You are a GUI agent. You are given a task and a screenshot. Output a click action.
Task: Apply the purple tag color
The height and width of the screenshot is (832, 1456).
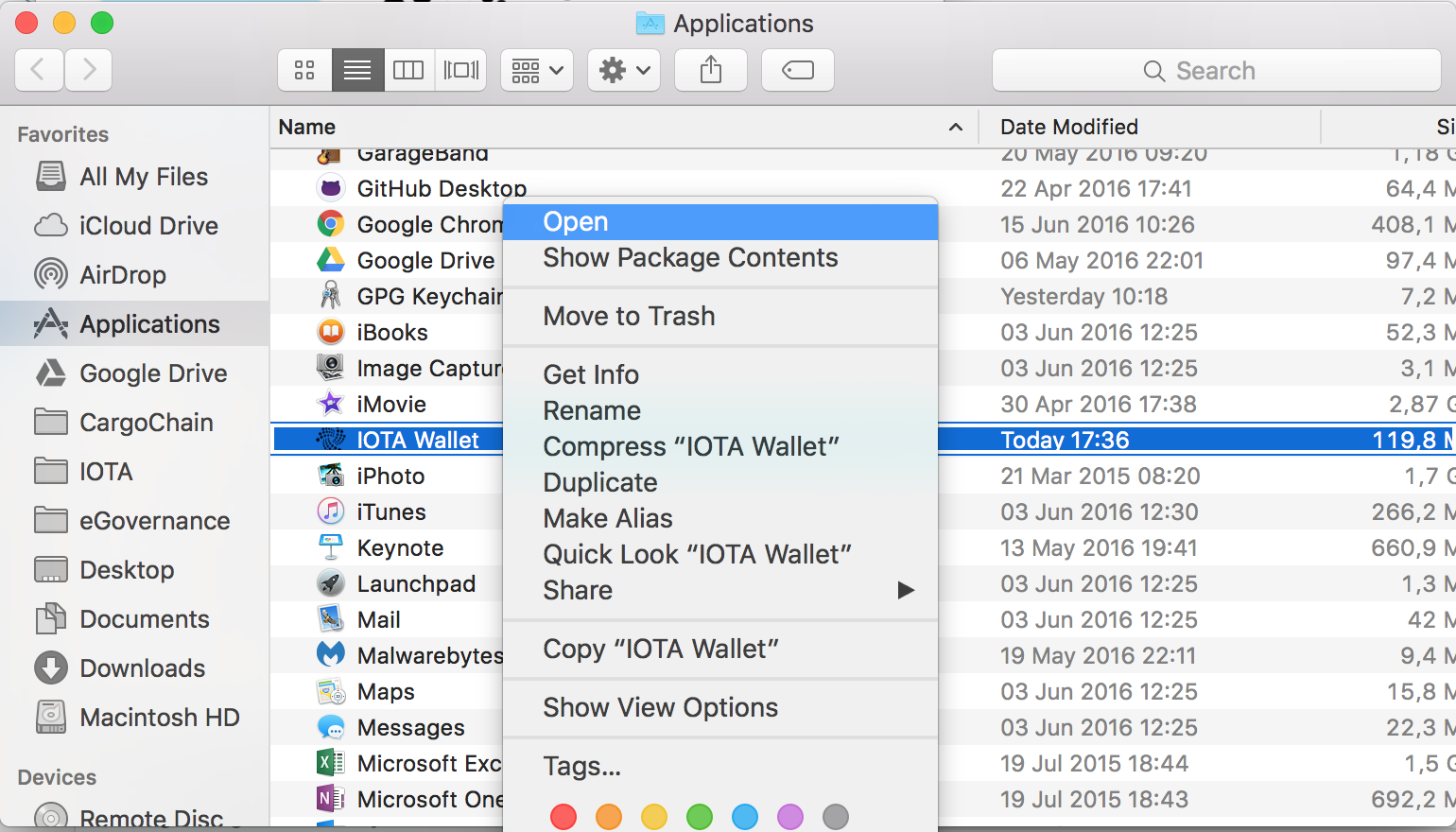click(790, 817)
